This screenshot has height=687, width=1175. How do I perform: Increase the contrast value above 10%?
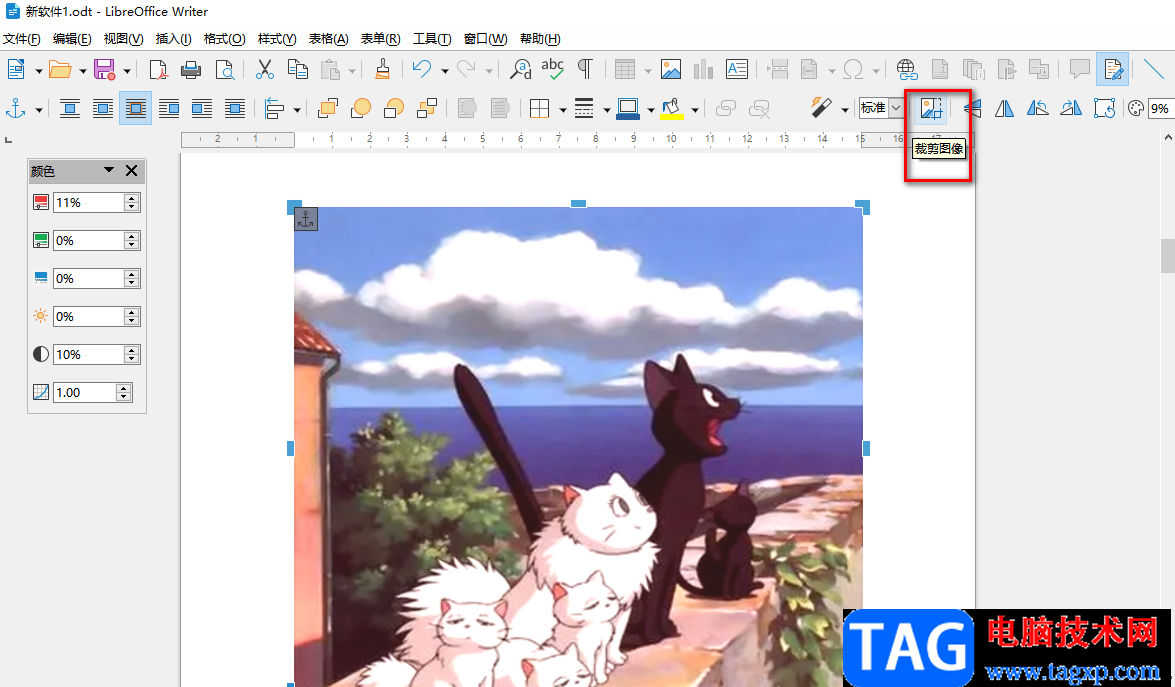132,351
